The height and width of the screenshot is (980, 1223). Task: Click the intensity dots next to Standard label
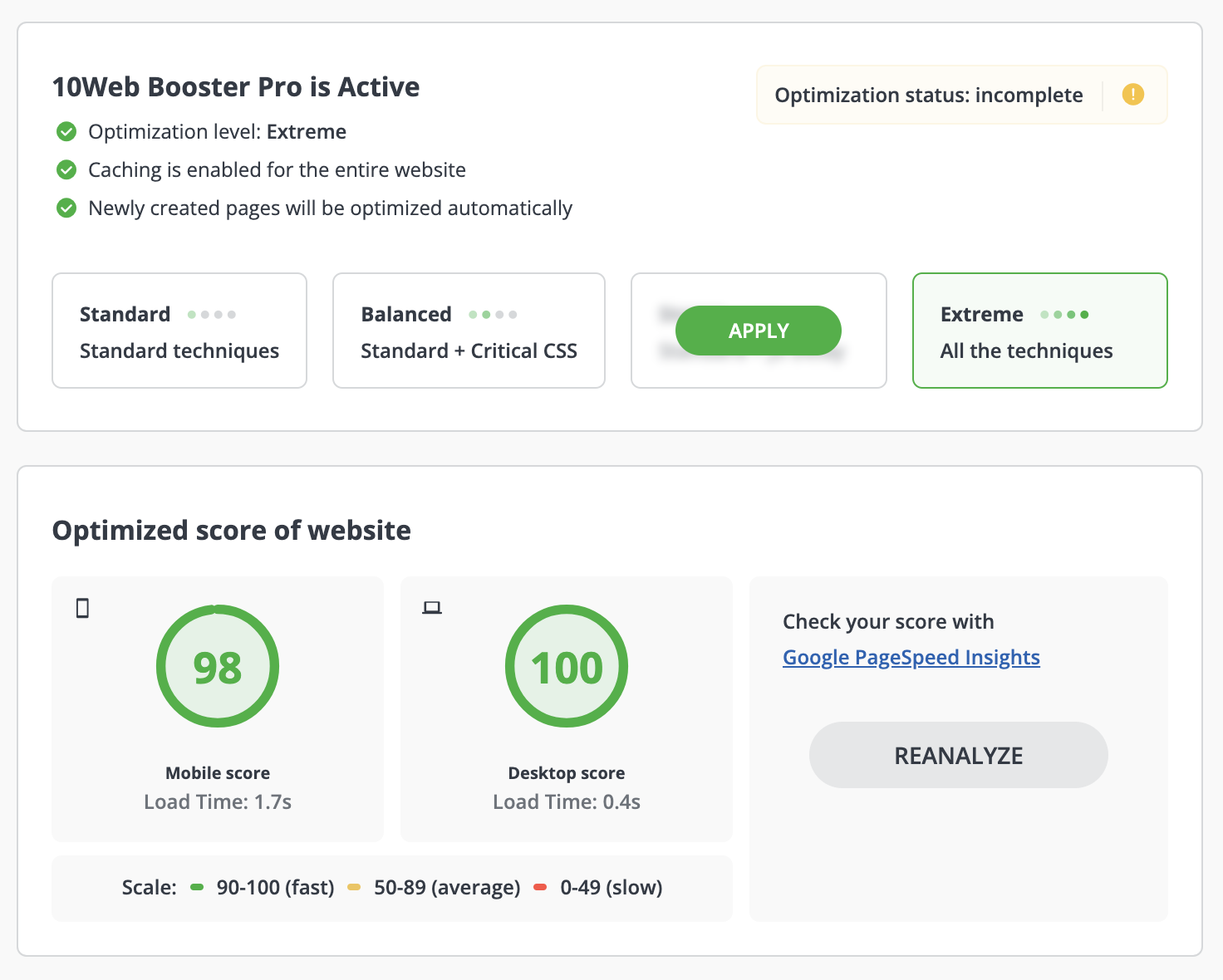pyautogui.click(x=212, y=314)
